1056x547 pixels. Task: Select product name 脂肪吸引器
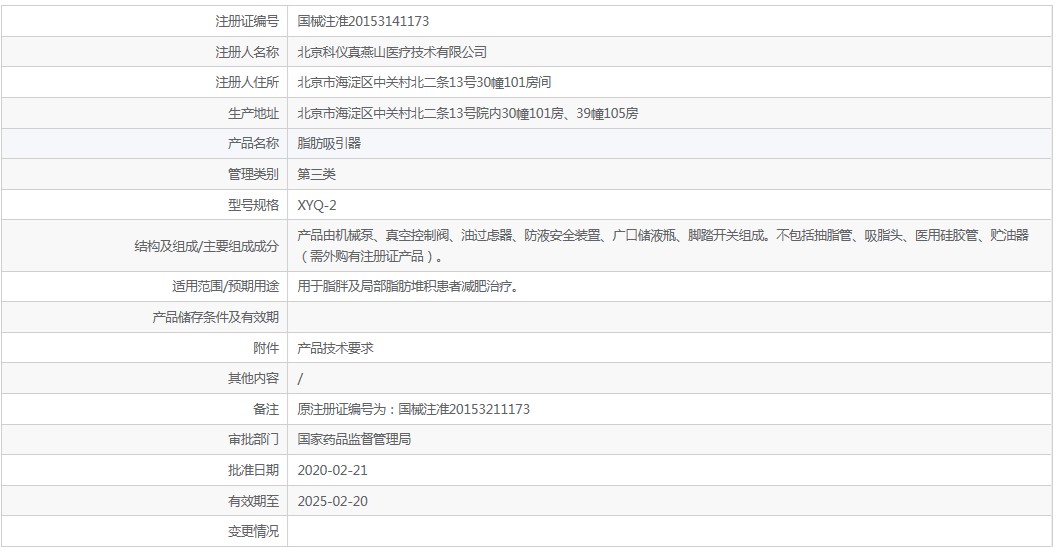pyautogui.click(x=329, y=143)
